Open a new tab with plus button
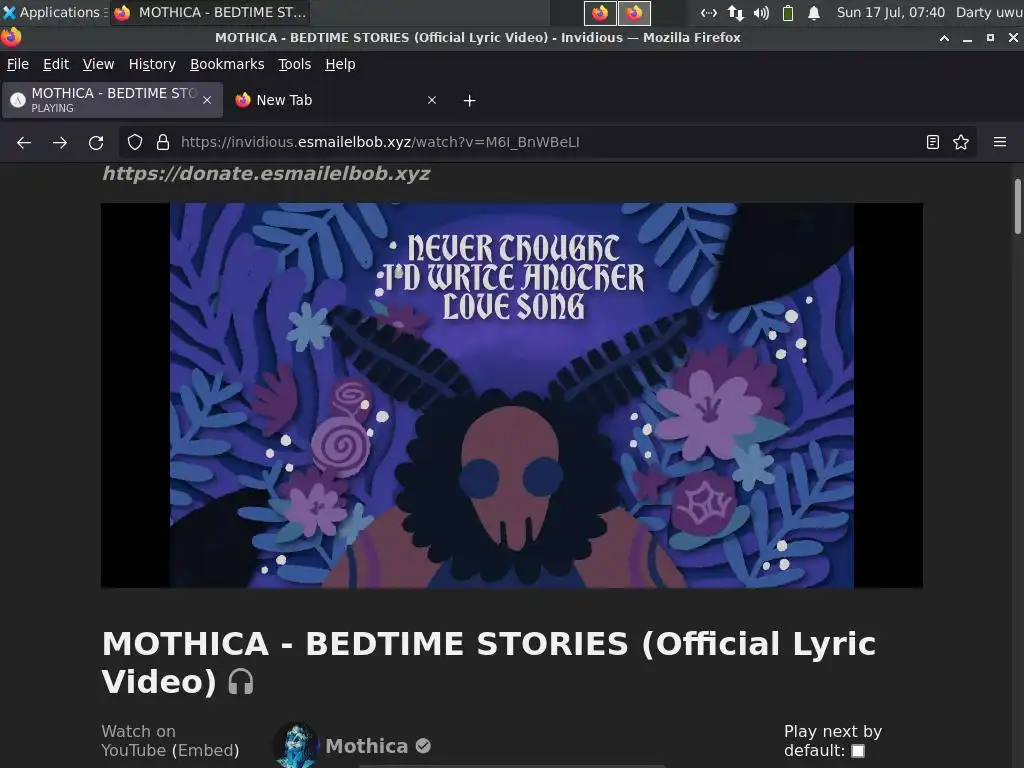Viewport: 1024px width, 768px height. 470,101
